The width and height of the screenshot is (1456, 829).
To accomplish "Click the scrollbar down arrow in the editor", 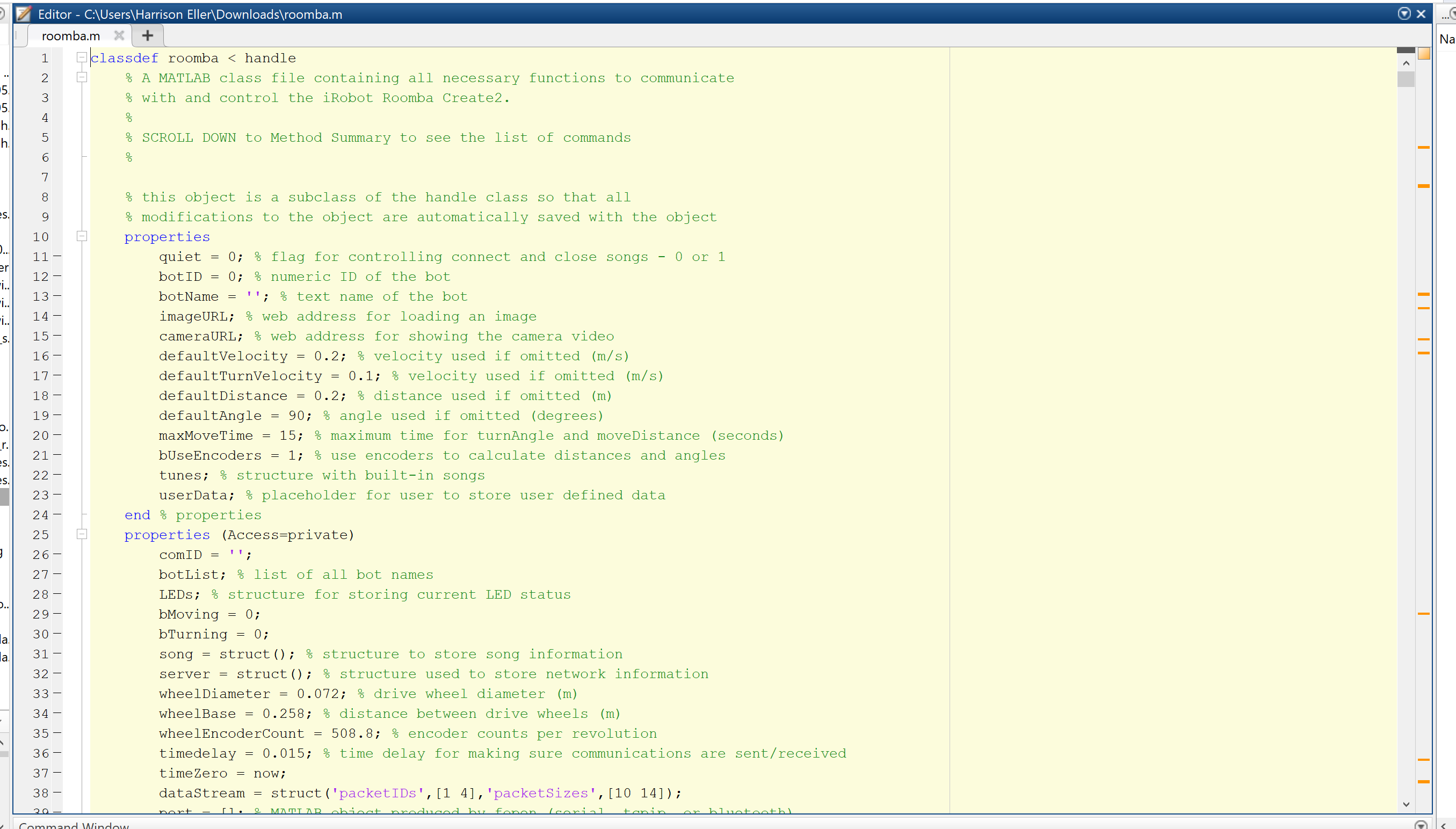I will pyautogui.click(x=1406, y=804).
